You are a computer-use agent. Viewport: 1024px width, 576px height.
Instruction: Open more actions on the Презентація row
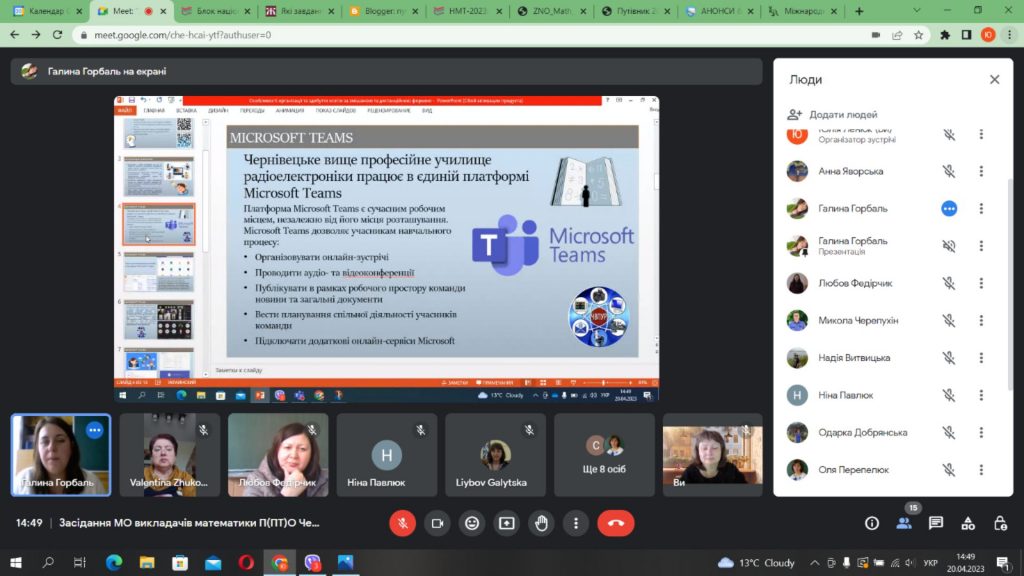point(981,246)
